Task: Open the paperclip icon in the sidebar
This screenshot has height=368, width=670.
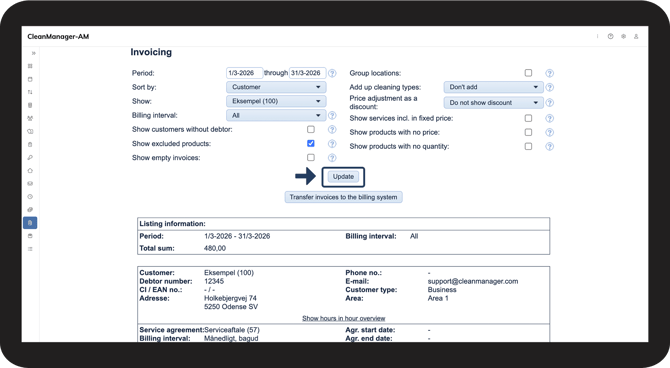Action: (30, 209)
